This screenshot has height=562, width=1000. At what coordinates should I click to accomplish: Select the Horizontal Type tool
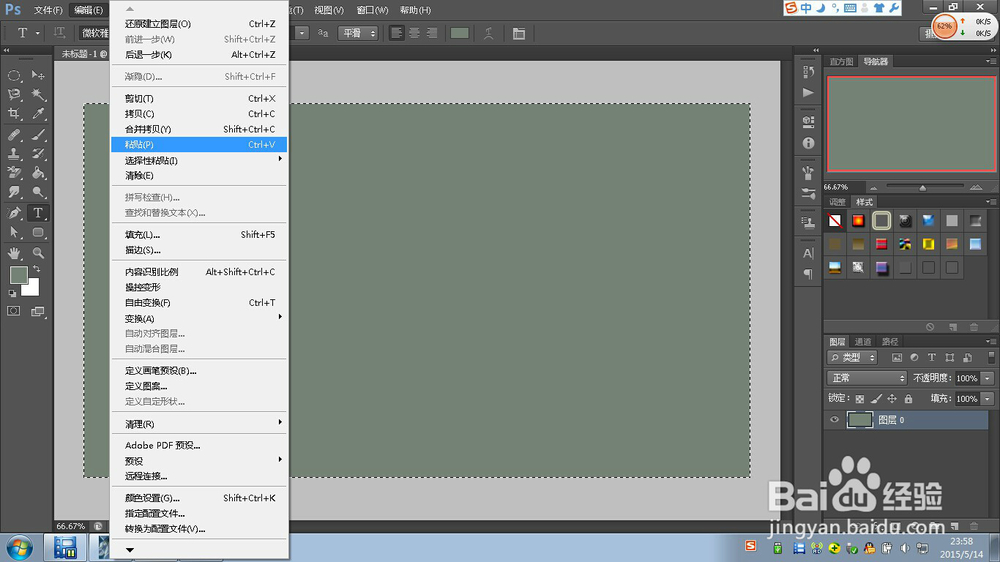tap(38, 213)
